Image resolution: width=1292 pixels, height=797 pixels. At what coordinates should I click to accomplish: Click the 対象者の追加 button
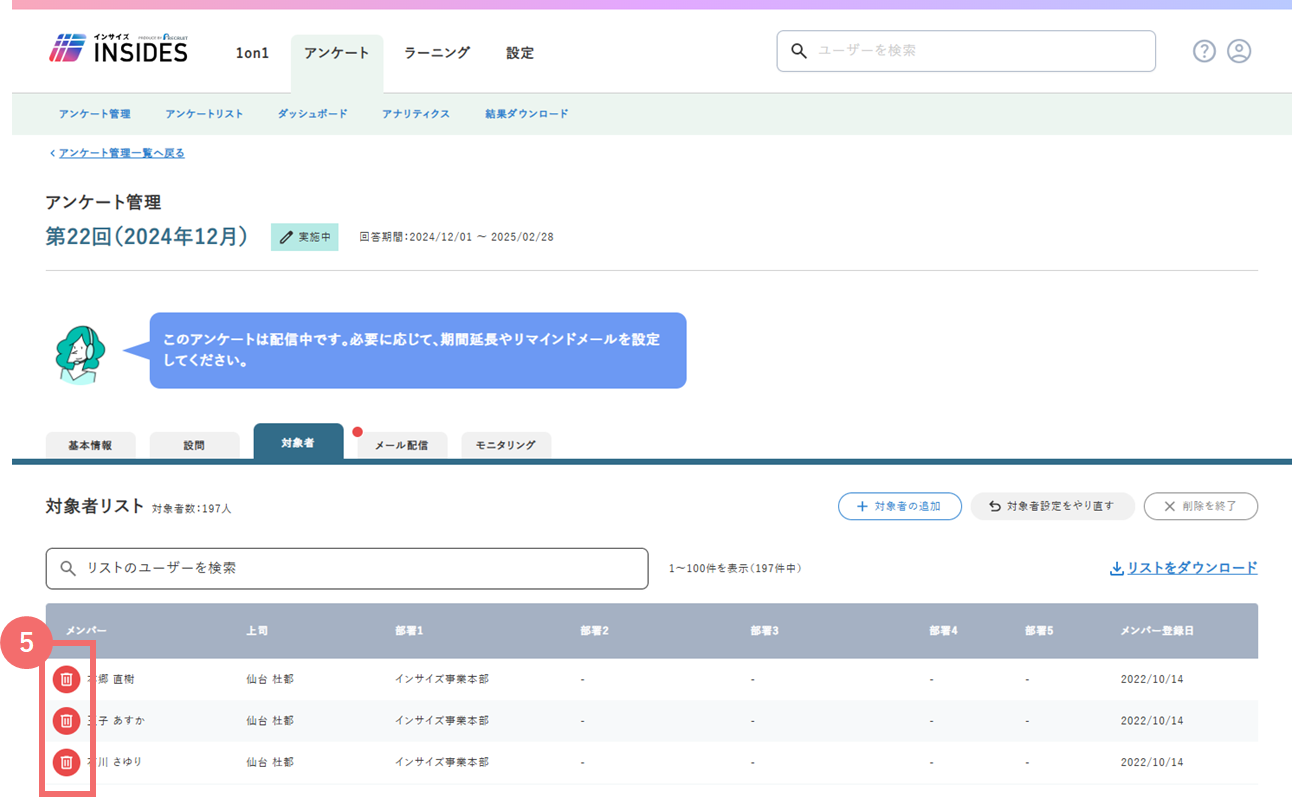pyautogui.click(x=900, y=506)
